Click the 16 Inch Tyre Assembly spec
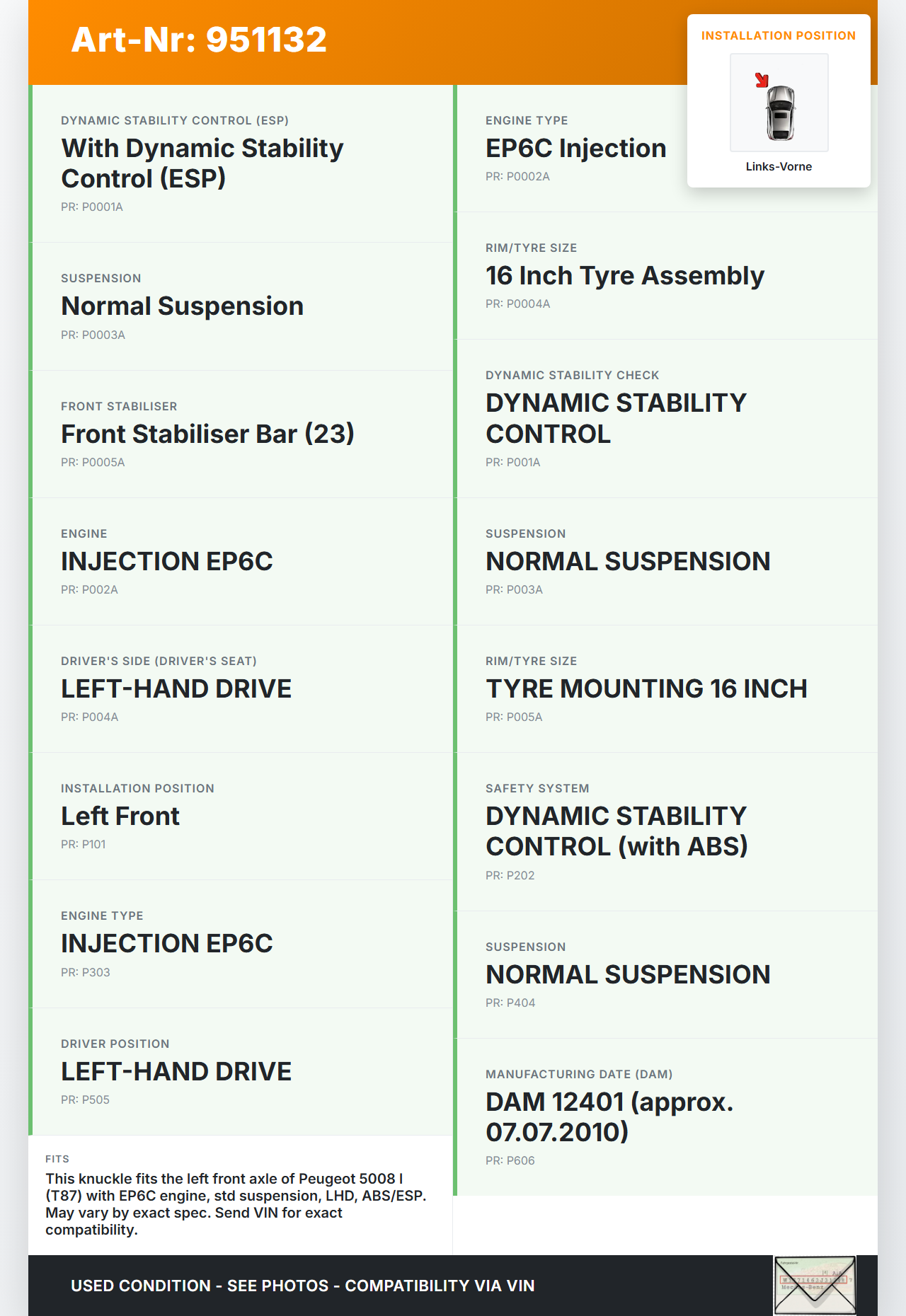This screenshot has height=1316, width=906. tap(624, 275)
